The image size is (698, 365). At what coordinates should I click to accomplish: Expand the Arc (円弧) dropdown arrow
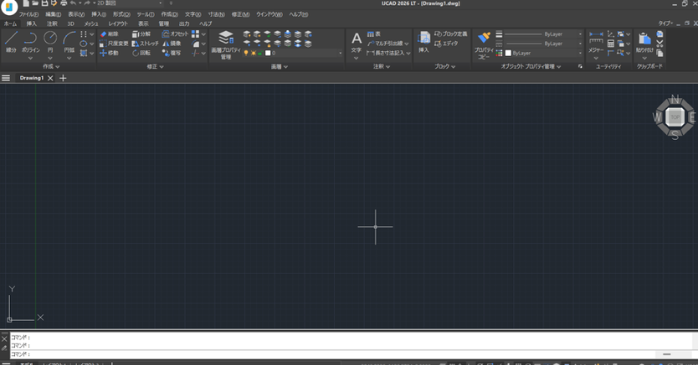pos(69,58)
